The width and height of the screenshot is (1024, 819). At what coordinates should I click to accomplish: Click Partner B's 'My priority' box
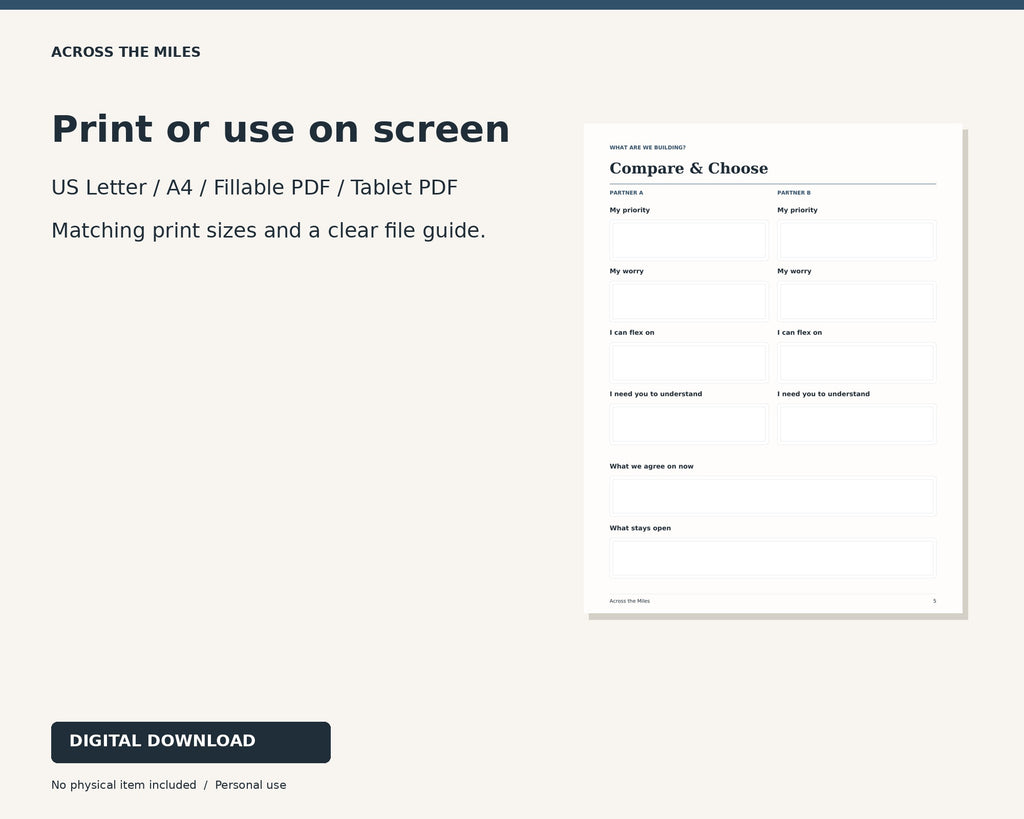(x=857, y=240)
